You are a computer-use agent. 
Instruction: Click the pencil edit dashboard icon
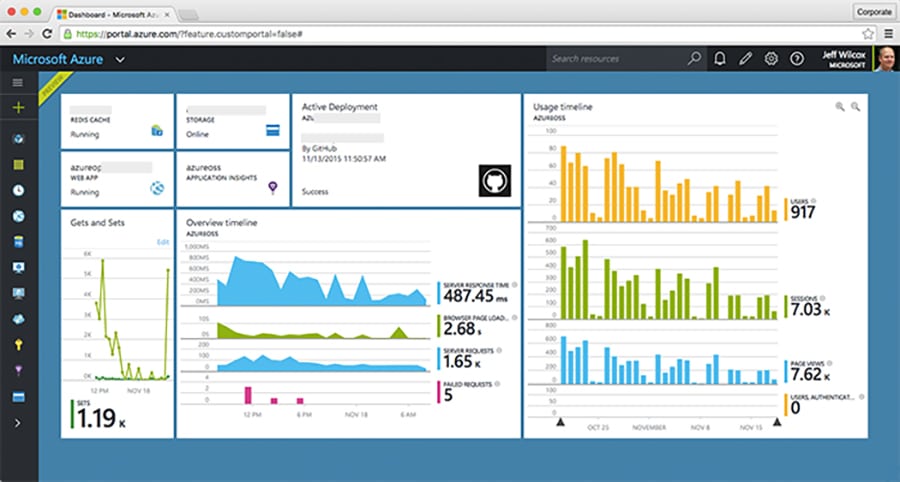745,59
